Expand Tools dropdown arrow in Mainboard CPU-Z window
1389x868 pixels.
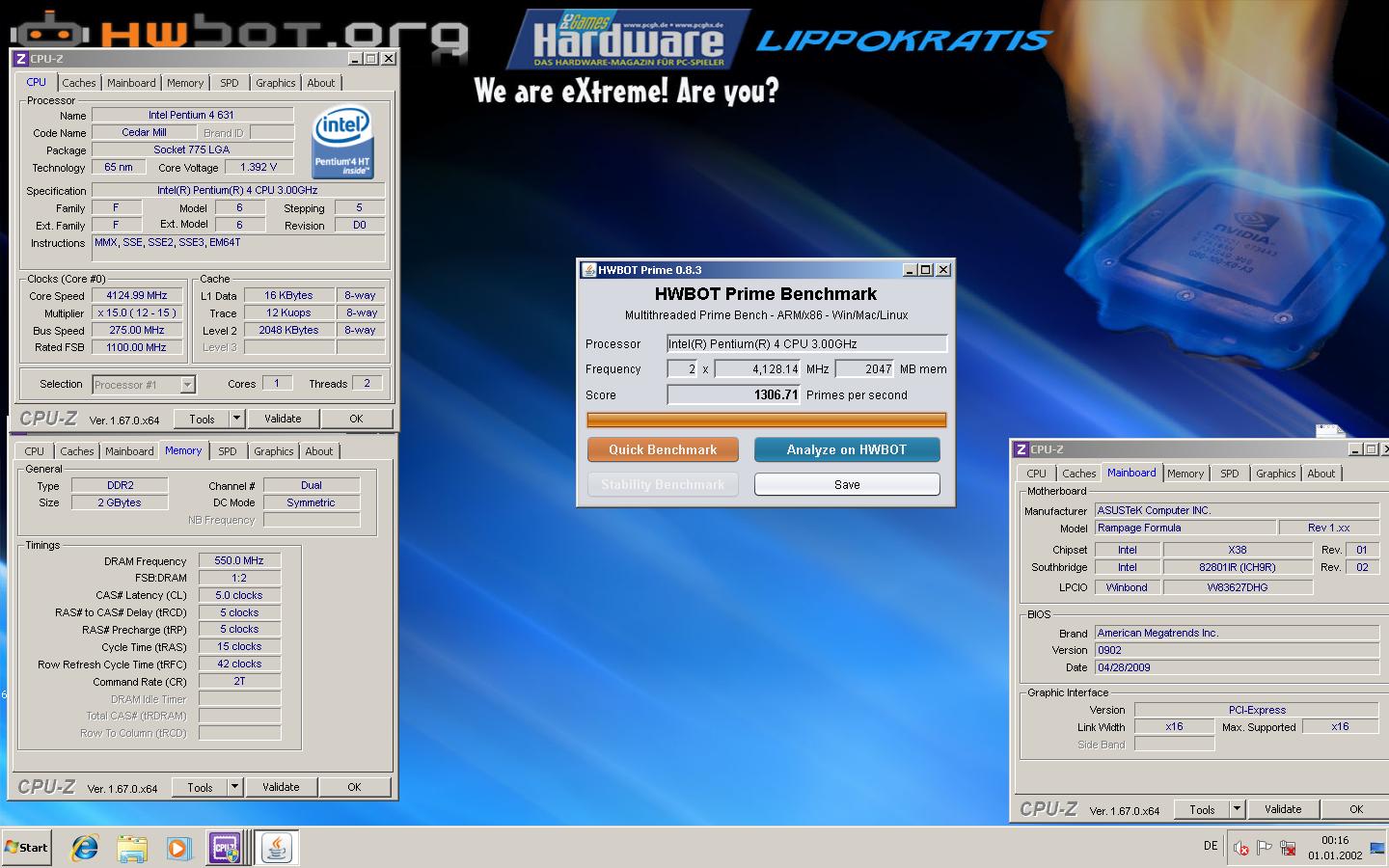1238,809
